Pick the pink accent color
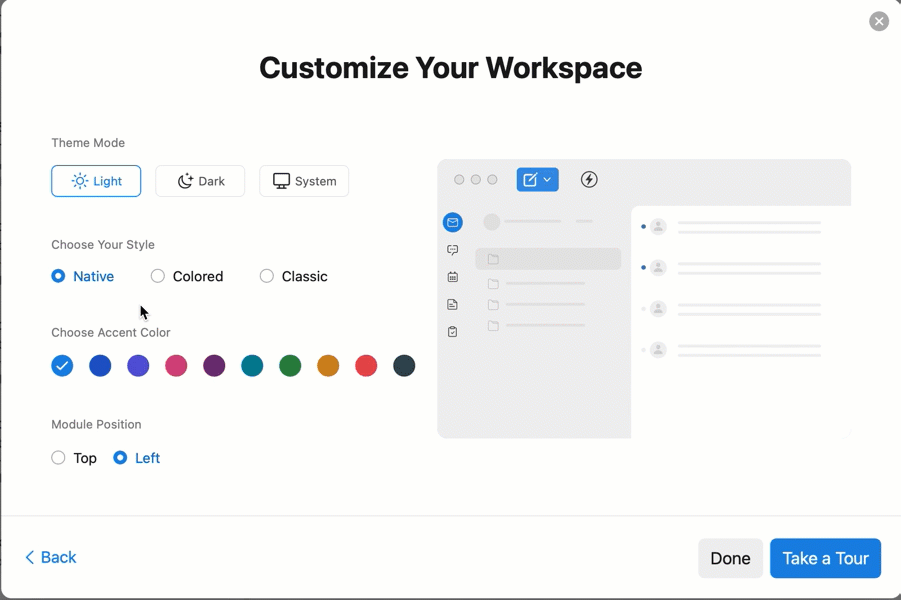Image resolution: width=901 pixels, height=600 pixels. point(176,366)
